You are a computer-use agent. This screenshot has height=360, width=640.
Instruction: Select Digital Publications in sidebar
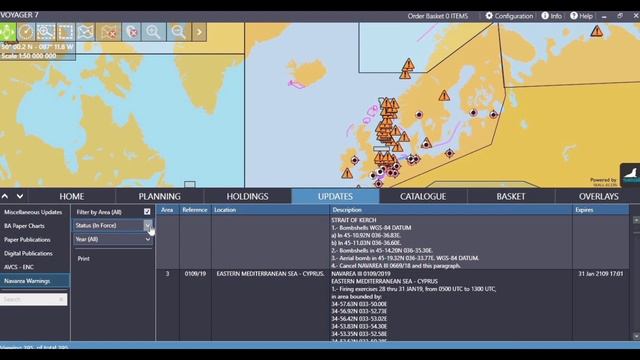pyautogui.click(x=28, y=253)
